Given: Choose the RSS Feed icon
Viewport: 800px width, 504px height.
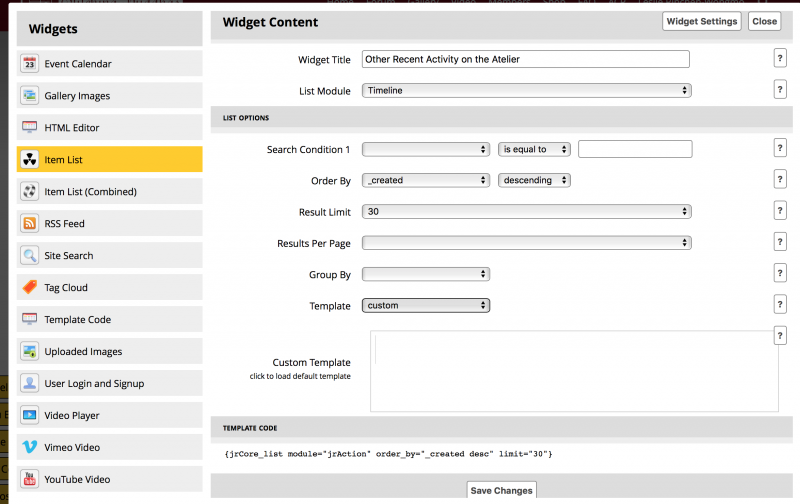Looking at the screenshot, I should [29, 224].
